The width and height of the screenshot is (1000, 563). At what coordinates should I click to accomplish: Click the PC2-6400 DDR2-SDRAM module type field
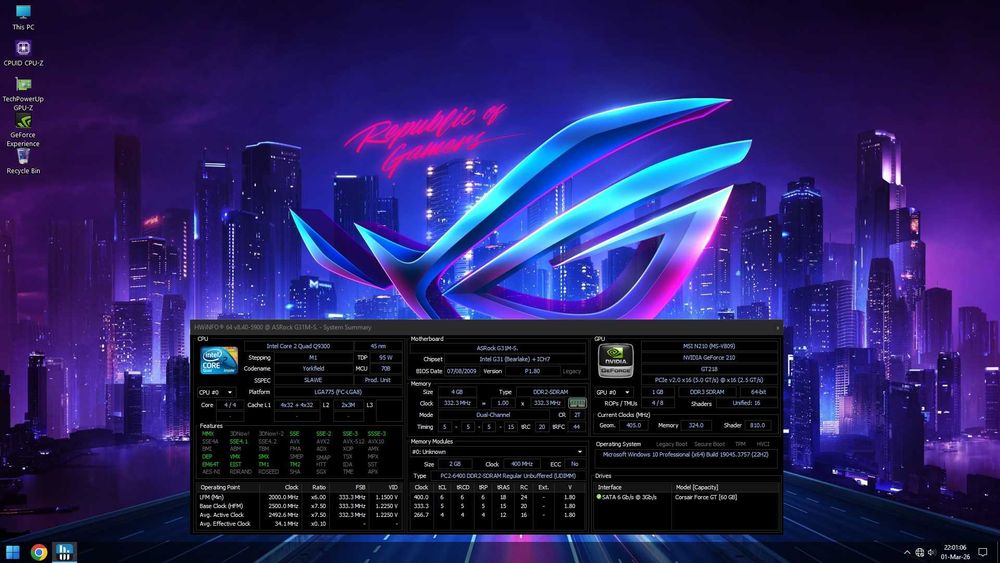508,476
